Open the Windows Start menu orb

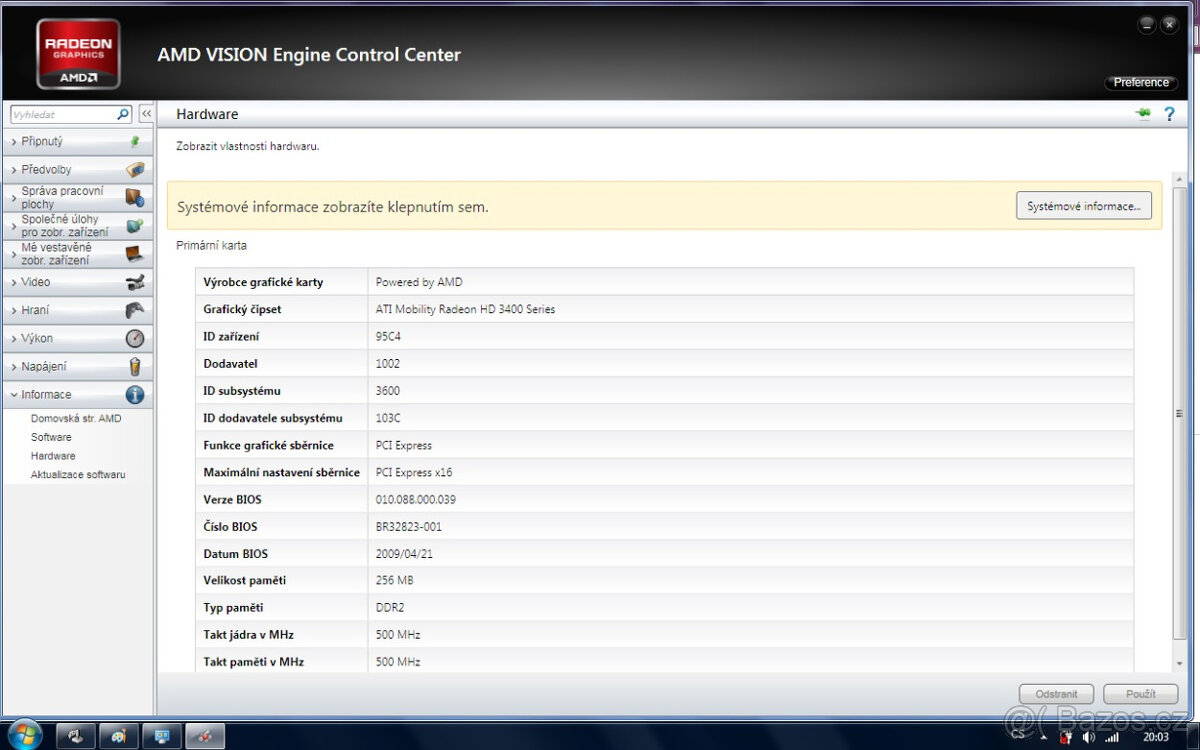(24, 735)
